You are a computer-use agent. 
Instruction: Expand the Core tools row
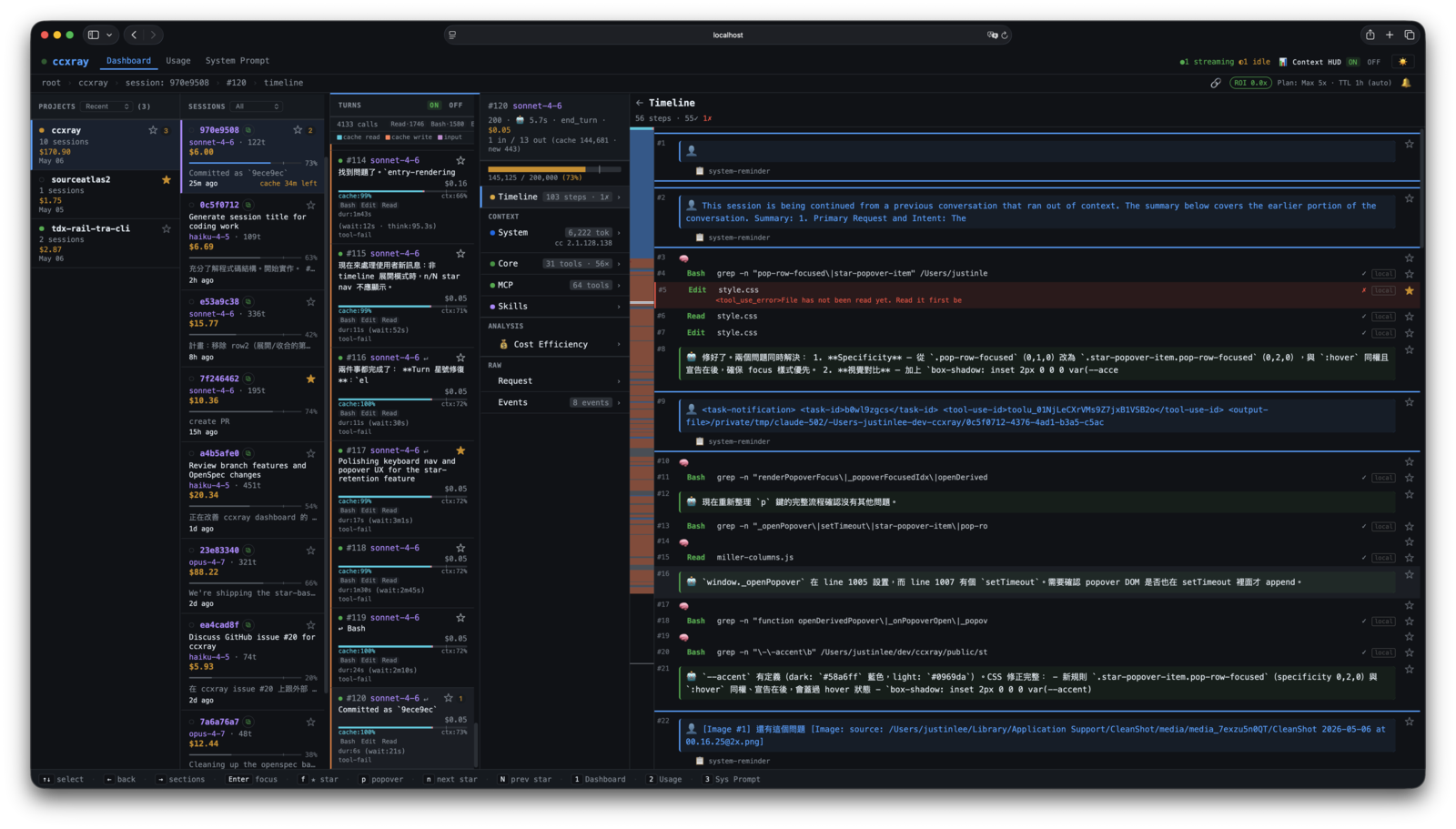[555, 264]
